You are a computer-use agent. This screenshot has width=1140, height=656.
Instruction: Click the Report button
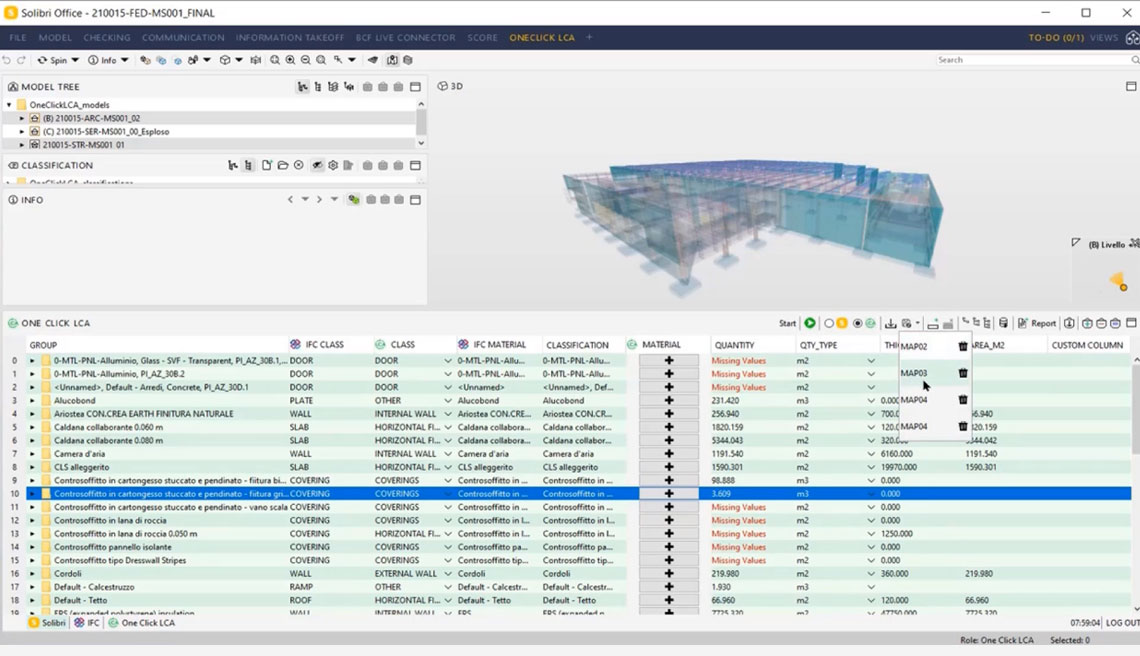tap(1037, 323)
